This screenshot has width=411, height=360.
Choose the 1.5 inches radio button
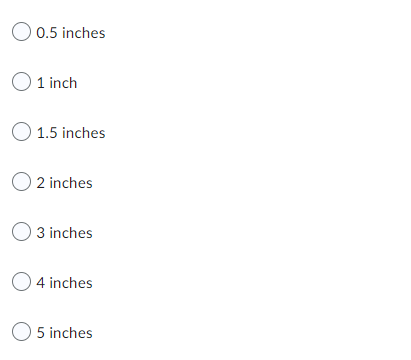(22, 132)
